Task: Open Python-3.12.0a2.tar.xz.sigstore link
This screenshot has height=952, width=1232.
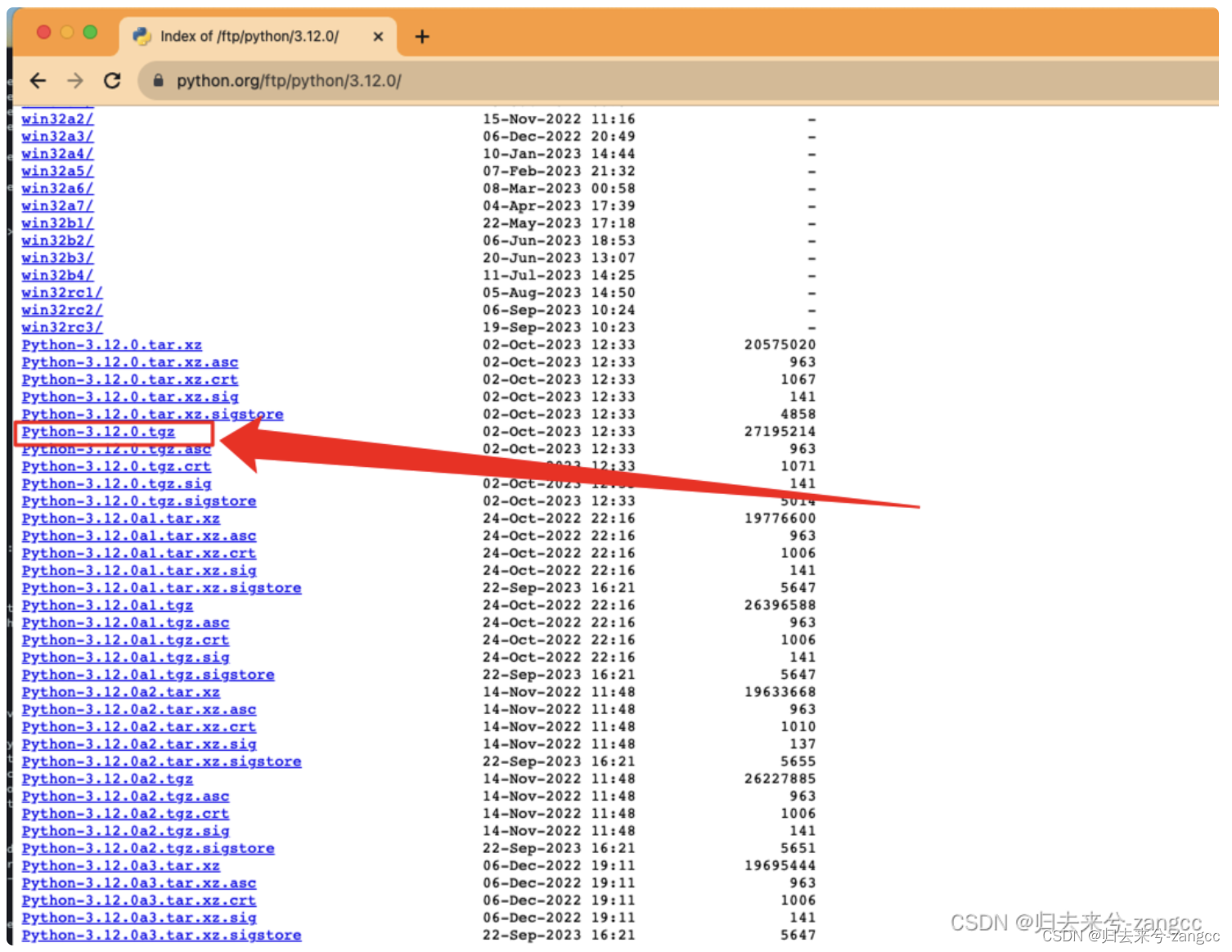Action: [x=161, y=762]
